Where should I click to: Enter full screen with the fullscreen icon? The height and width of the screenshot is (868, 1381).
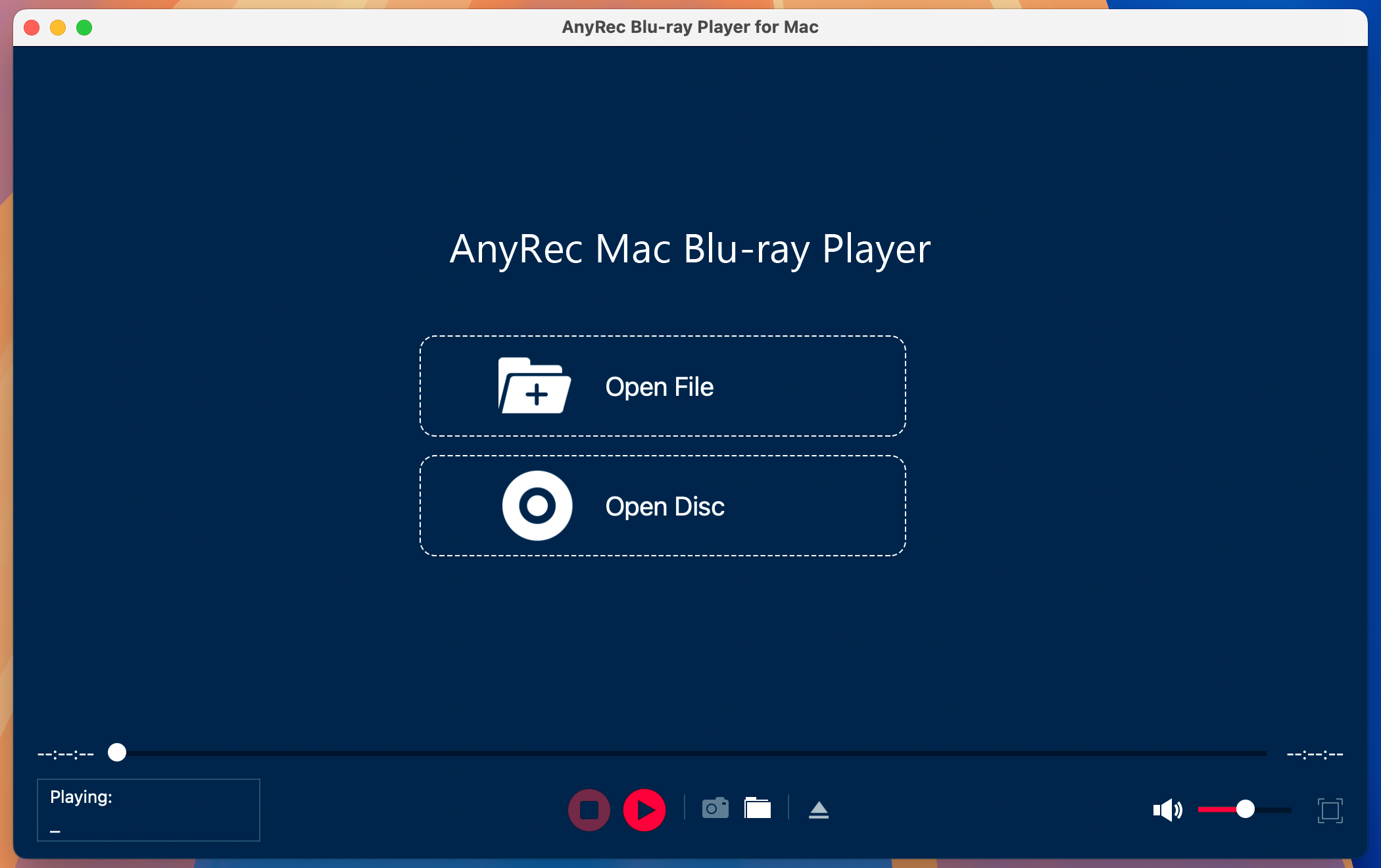1330,810
